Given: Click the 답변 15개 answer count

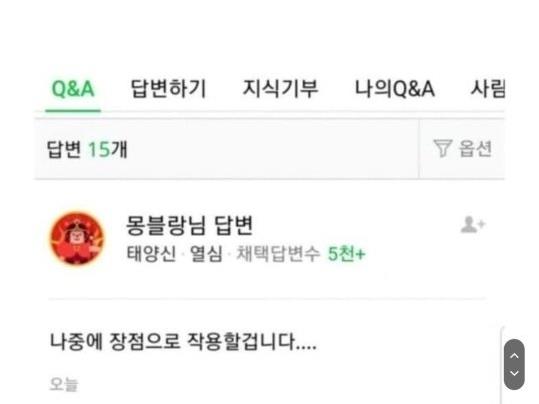Looking at the screenshot, I should 87,149.
